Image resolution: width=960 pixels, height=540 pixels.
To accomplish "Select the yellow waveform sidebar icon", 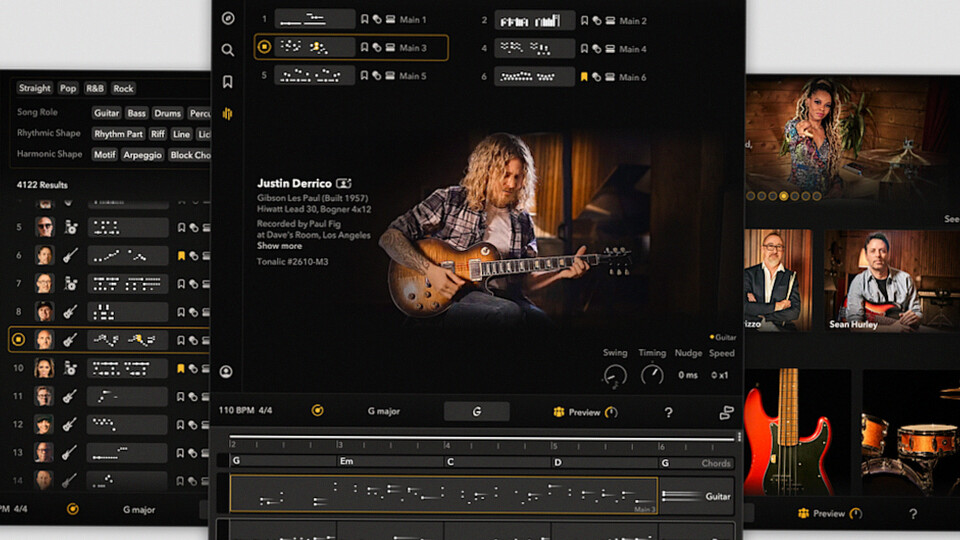I will (x=228, y=114).
